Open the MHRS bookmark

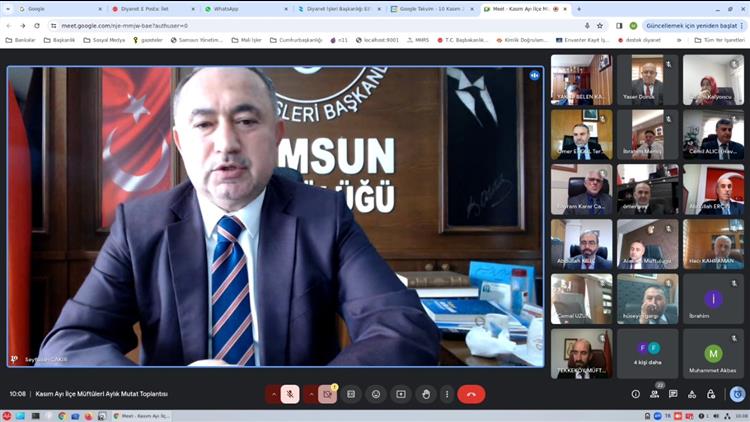coord(418,40)
